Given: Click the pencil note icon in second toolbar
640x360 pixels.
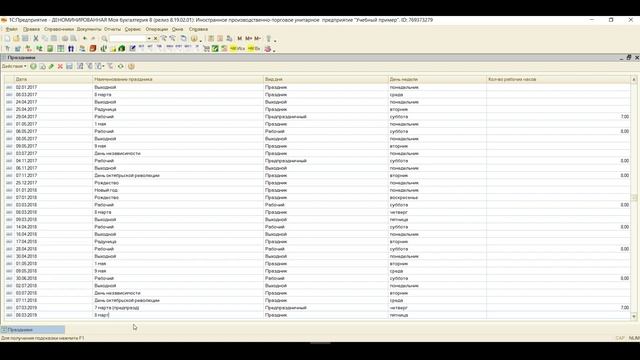Looking at the screenshot, I should [x=132, y=49].
